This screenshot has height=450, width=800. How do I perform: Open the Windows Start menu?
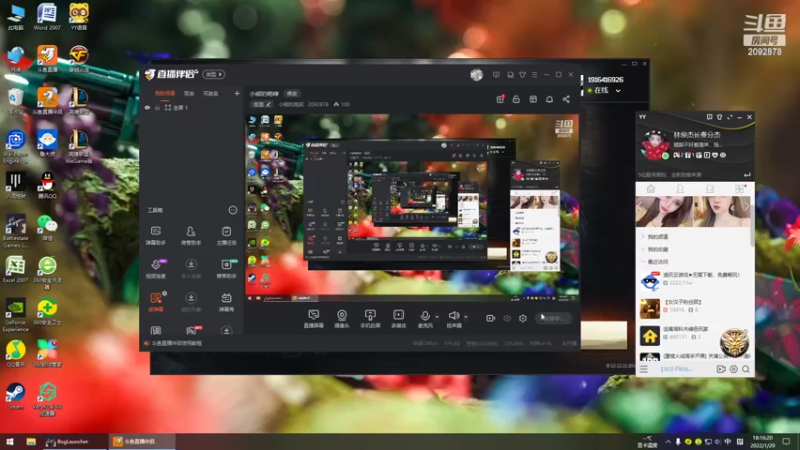pyautogui.click(x=10, y=442)
